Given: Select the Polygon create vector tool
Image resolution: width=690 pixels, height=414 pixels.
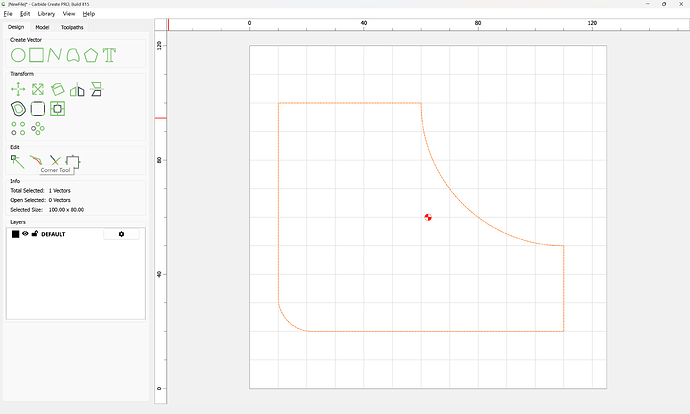Looking at the screenshot, I should pos(91,55).
